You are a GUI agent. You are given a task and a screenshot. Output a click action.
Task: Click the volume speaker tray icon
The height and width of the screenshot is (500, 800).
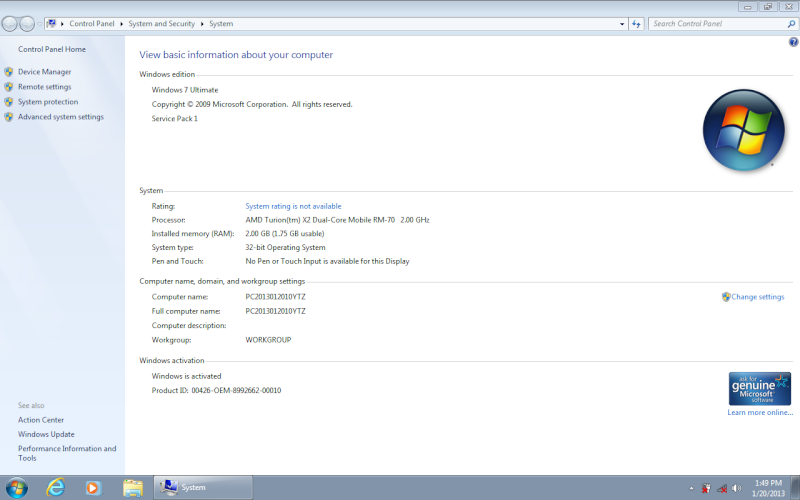(x=736, y=488)
